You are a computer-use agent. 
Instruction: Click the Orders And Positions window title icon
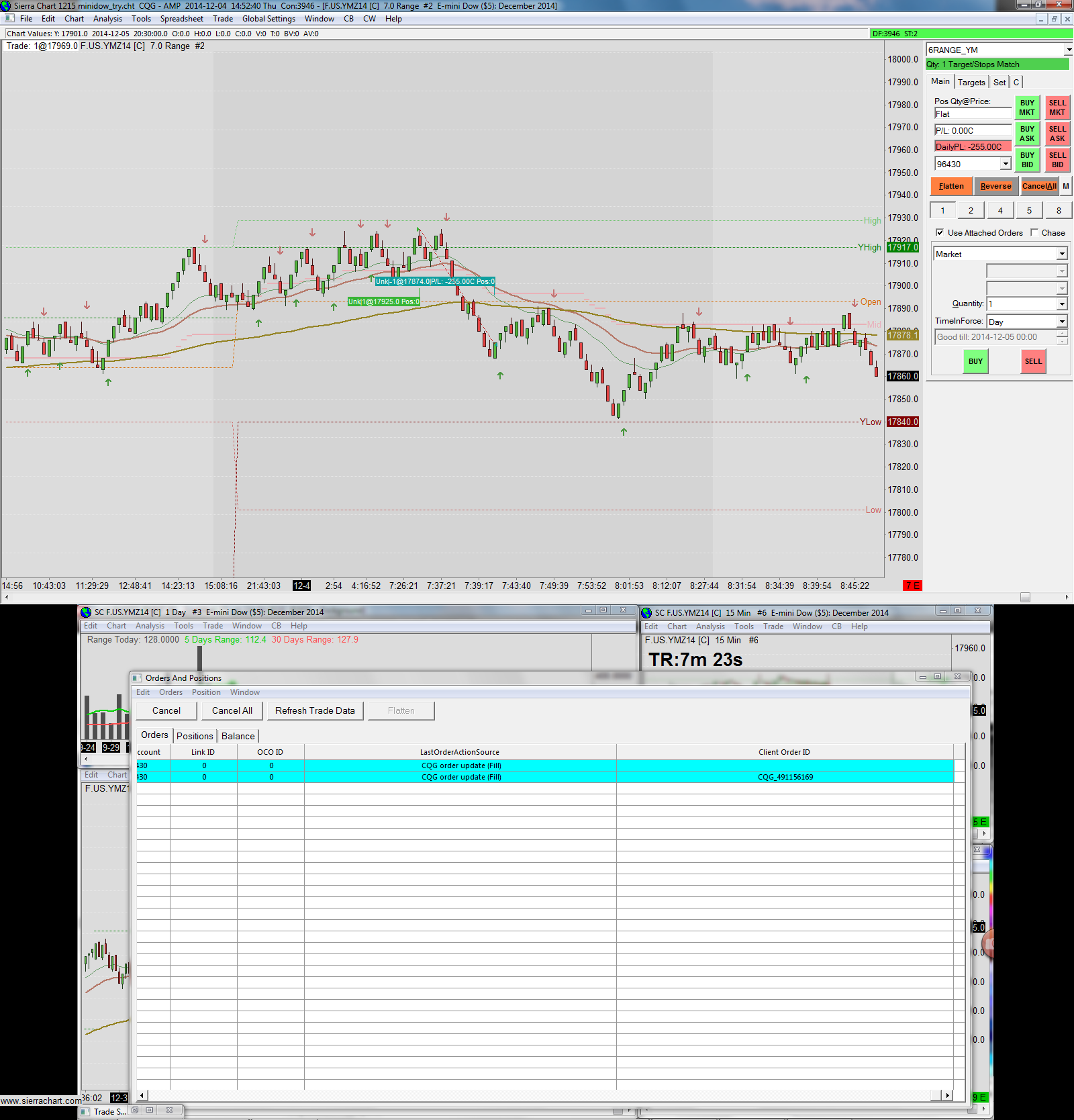137,678
